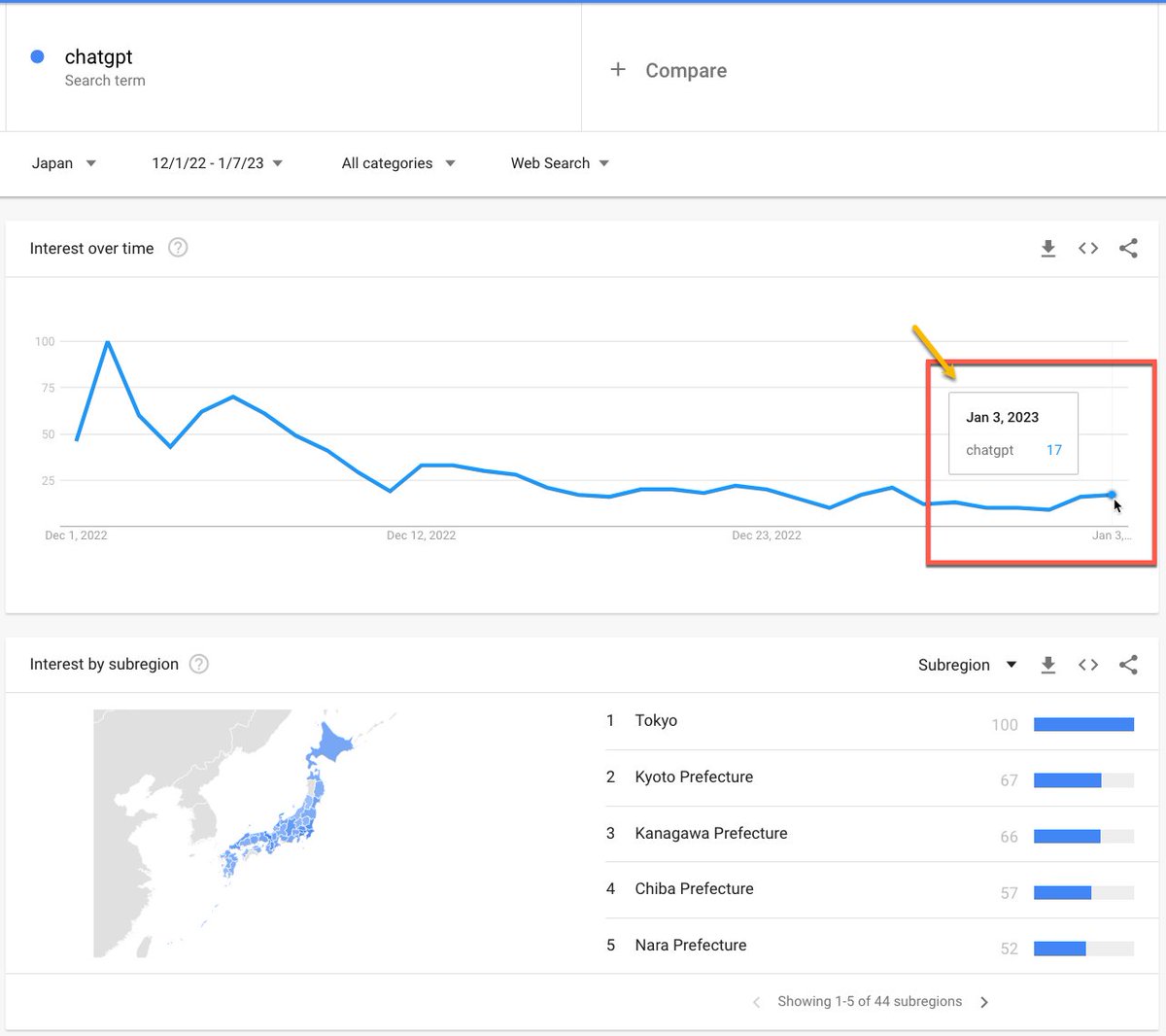This screenshot has width=1166, height=1036.
Task: Edit the chatgpt search term
Action: click(99, 56)
